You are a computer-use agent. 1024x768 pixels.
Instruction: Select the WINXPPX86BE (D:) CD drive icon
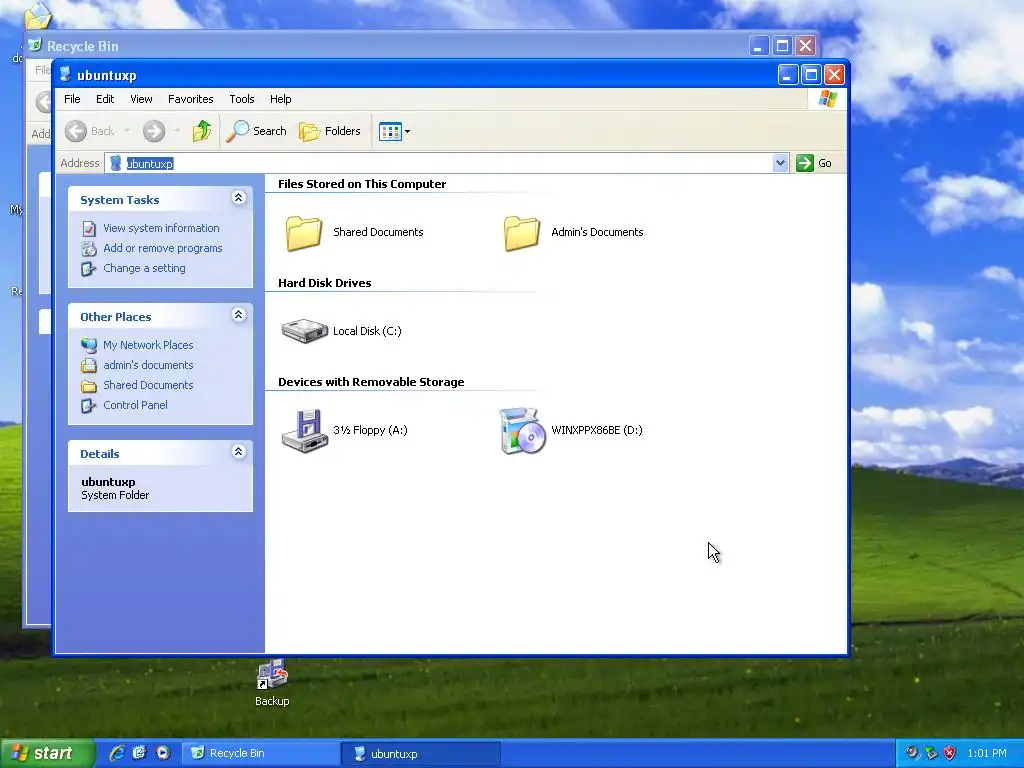(522, 430)
